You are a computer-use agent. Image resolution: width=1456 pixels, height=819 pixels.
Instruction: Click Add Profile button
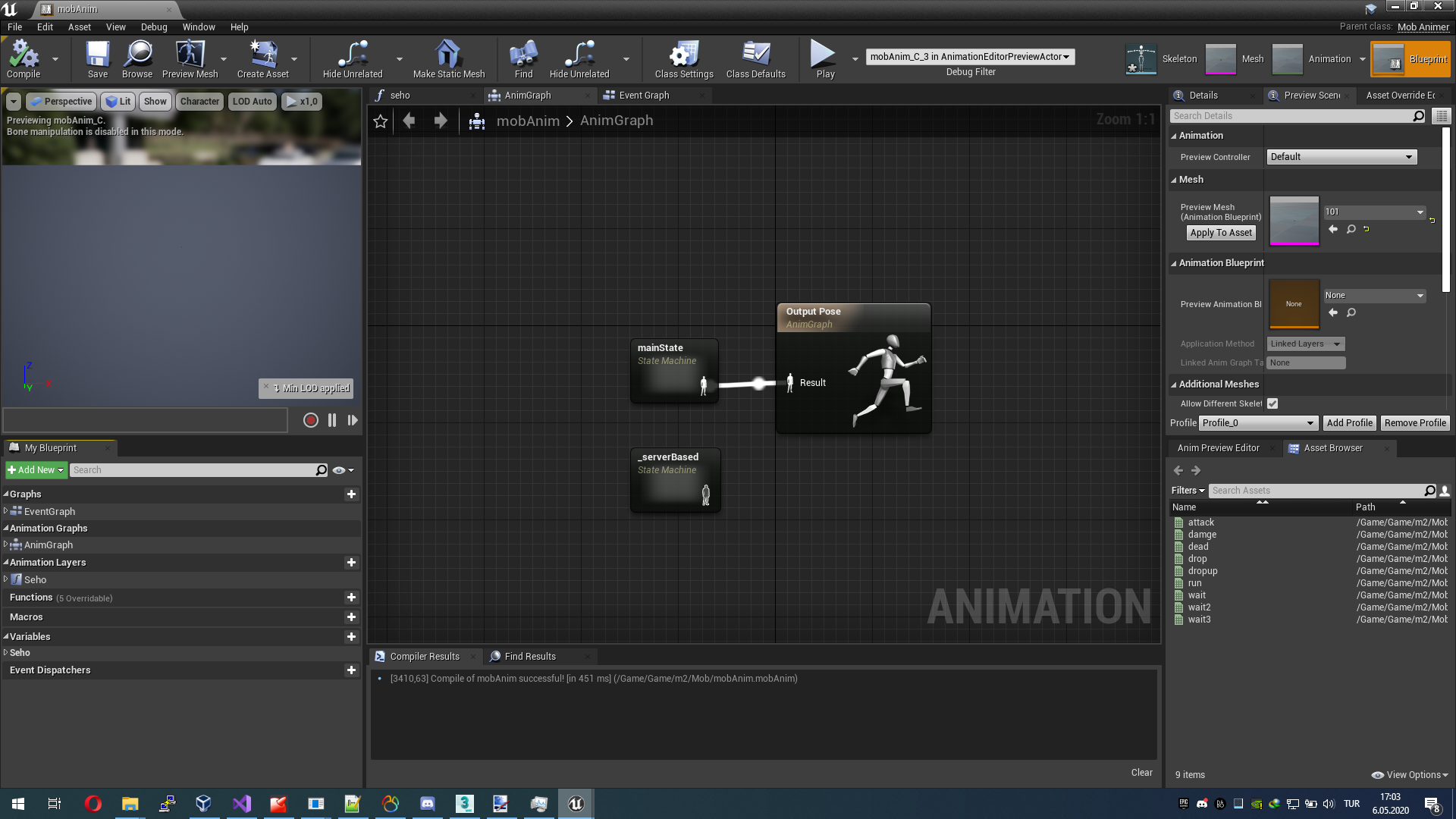(x=1349, y=423)
